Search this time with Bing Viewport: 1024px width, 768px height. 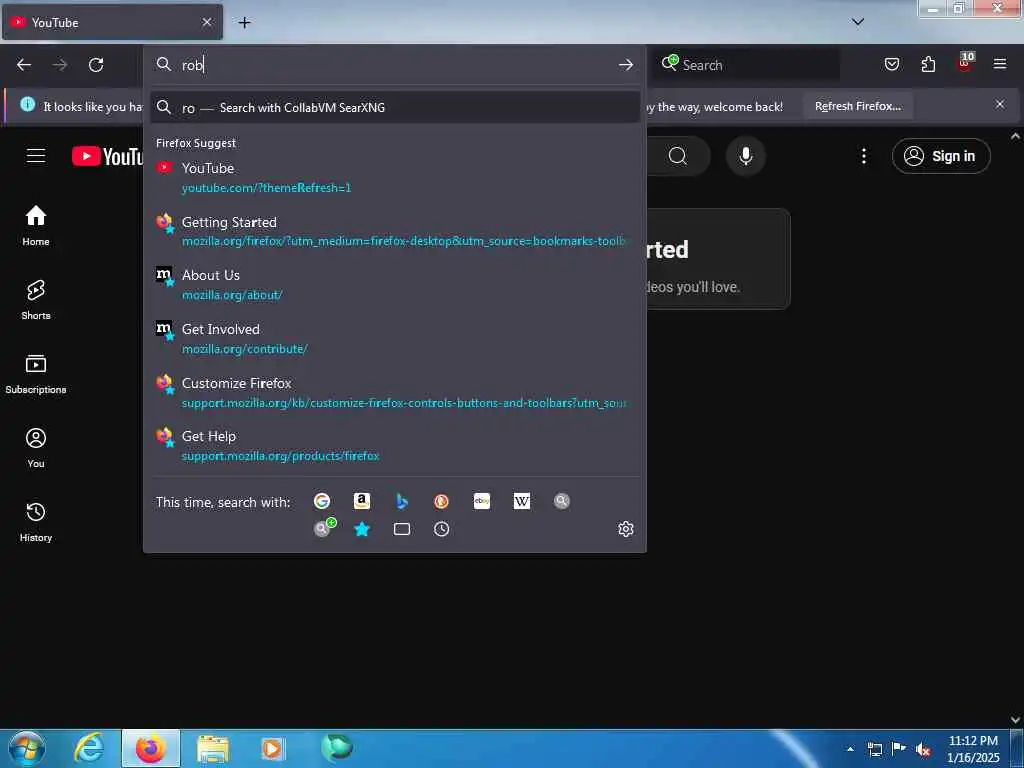(x=402, y=501)
